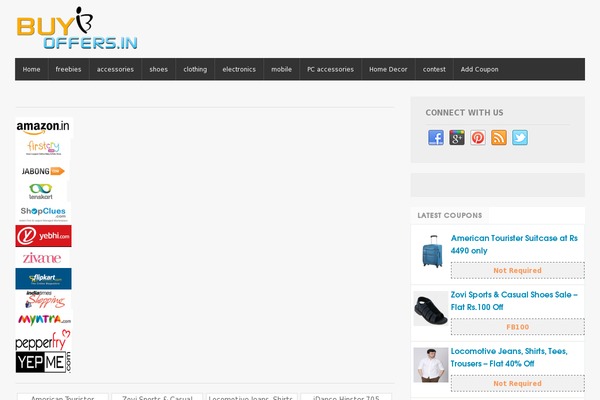Viewport: 600px width, 400px height.
Task: Open the Pinterest social icon
Action: (x=478, y=137)
